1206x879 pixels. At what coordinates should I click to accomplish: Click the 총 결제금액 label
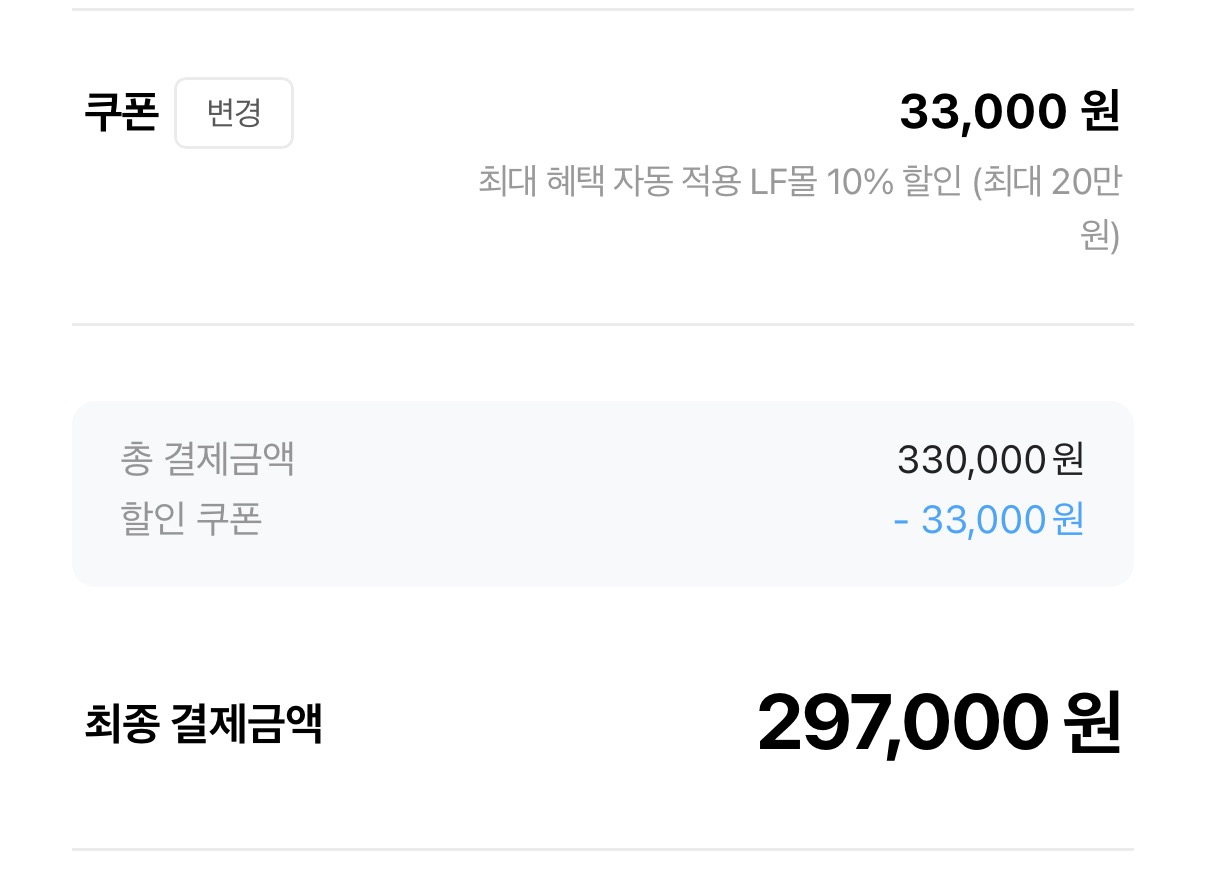click(x=208, y=459)
